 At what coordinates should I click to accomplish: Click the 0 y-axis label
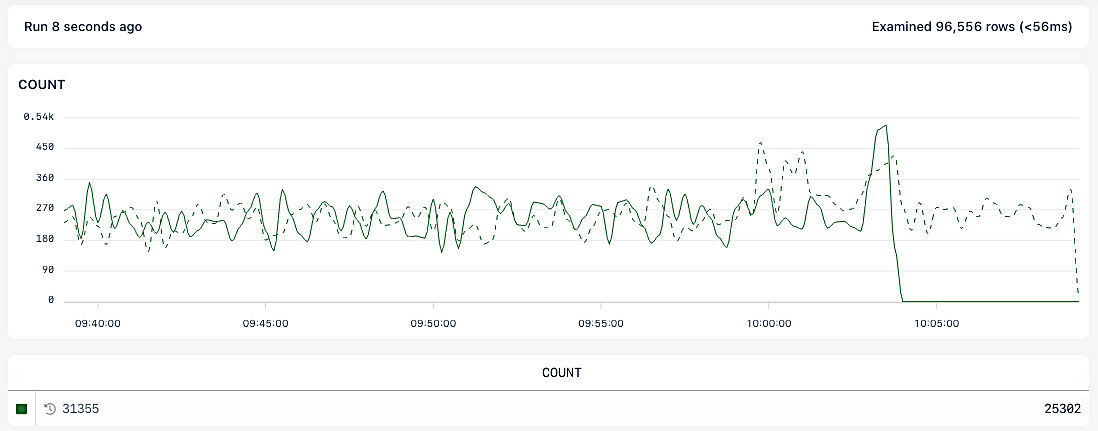click(x=51, y=300)
